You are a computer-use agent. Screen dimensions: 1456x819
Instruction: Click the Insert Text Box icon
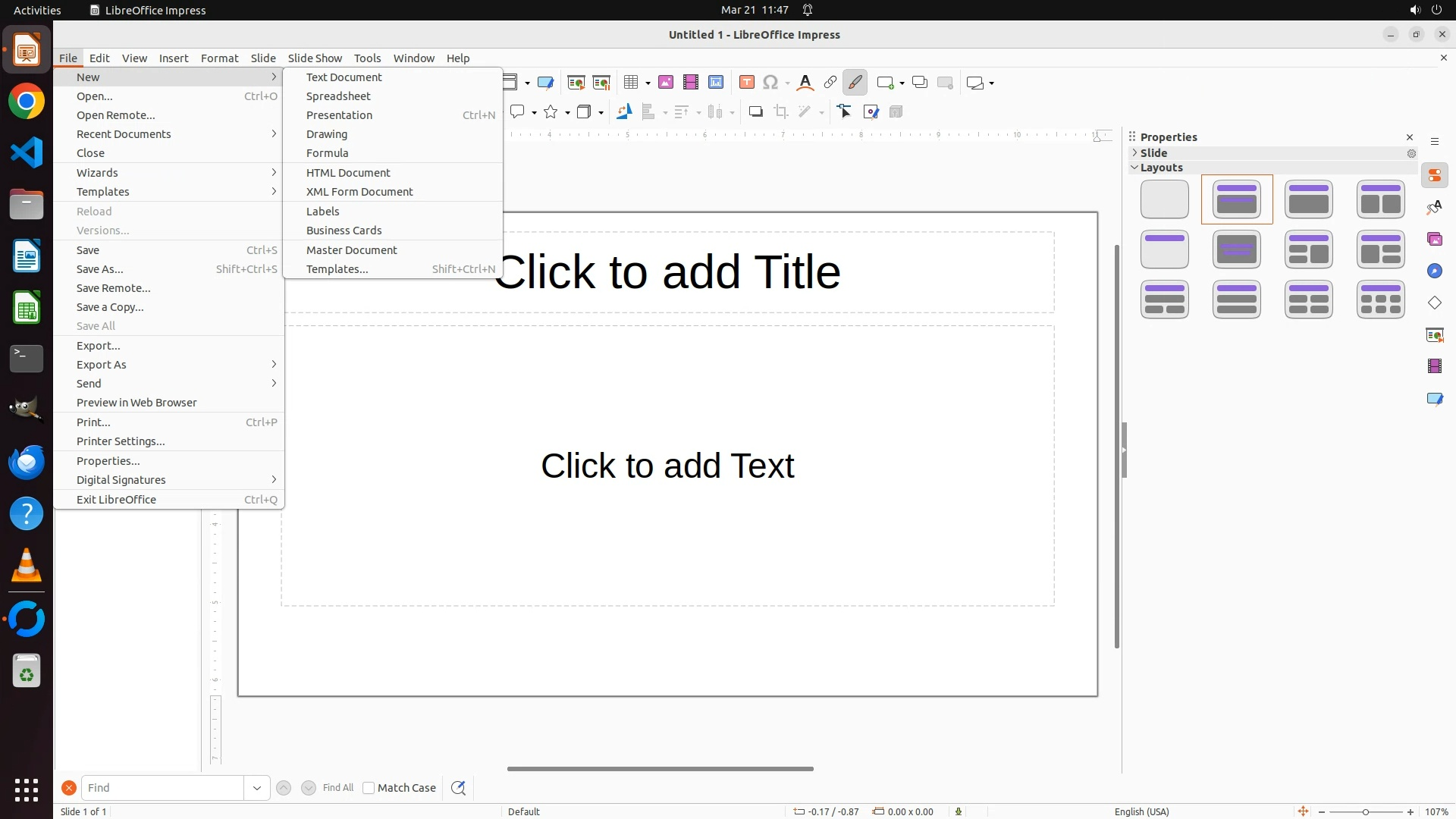(747, 83)
